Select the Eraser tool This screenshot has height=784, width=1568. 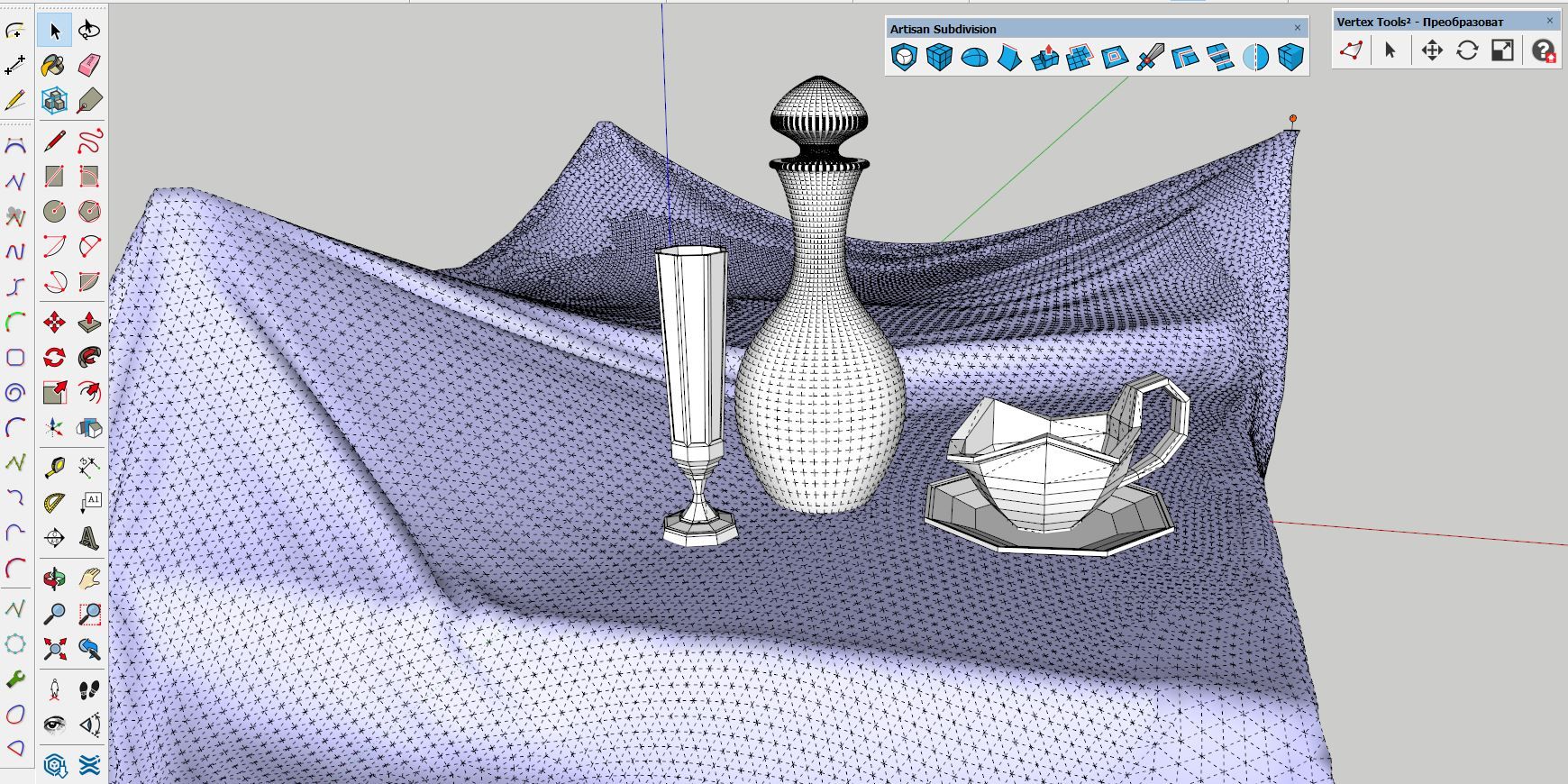tap(89, 65)
